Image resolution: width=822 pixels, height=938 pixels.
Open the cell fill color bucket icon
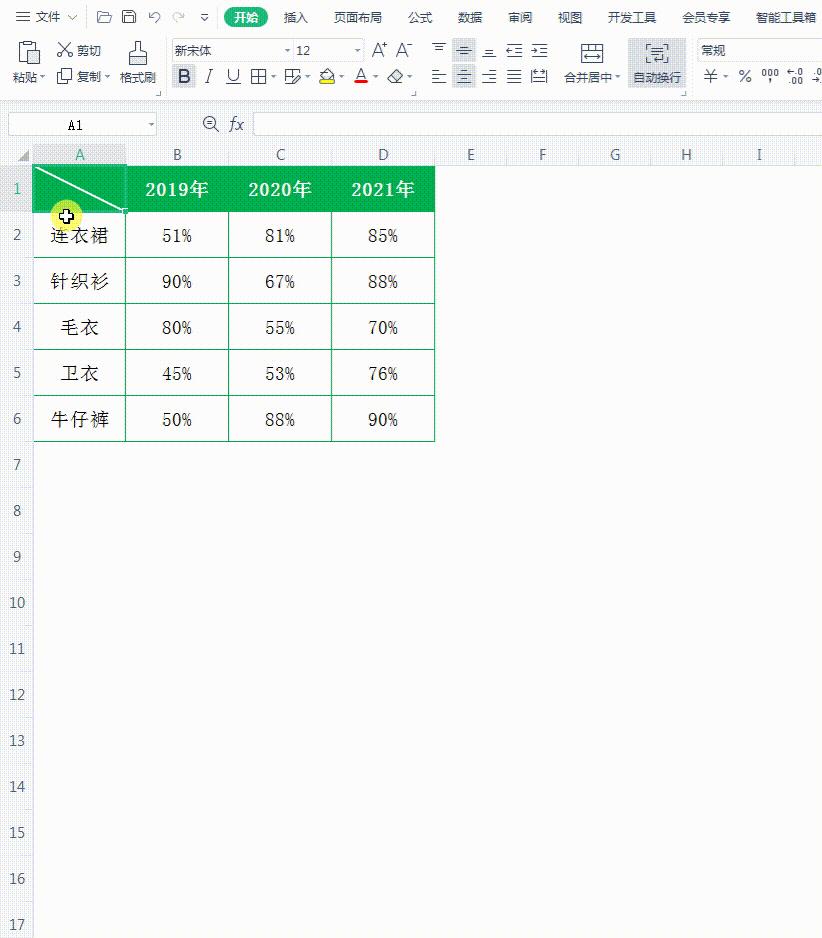tap(326, 76)
